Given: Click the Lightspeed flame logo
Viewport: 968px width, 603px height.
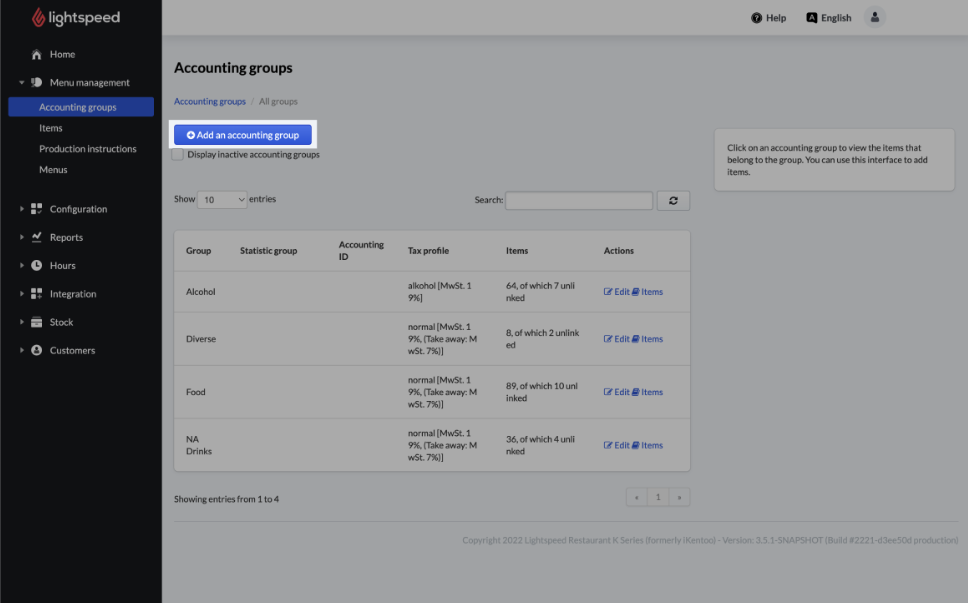Looking at the screenshot, I should (x=38, y=18).
